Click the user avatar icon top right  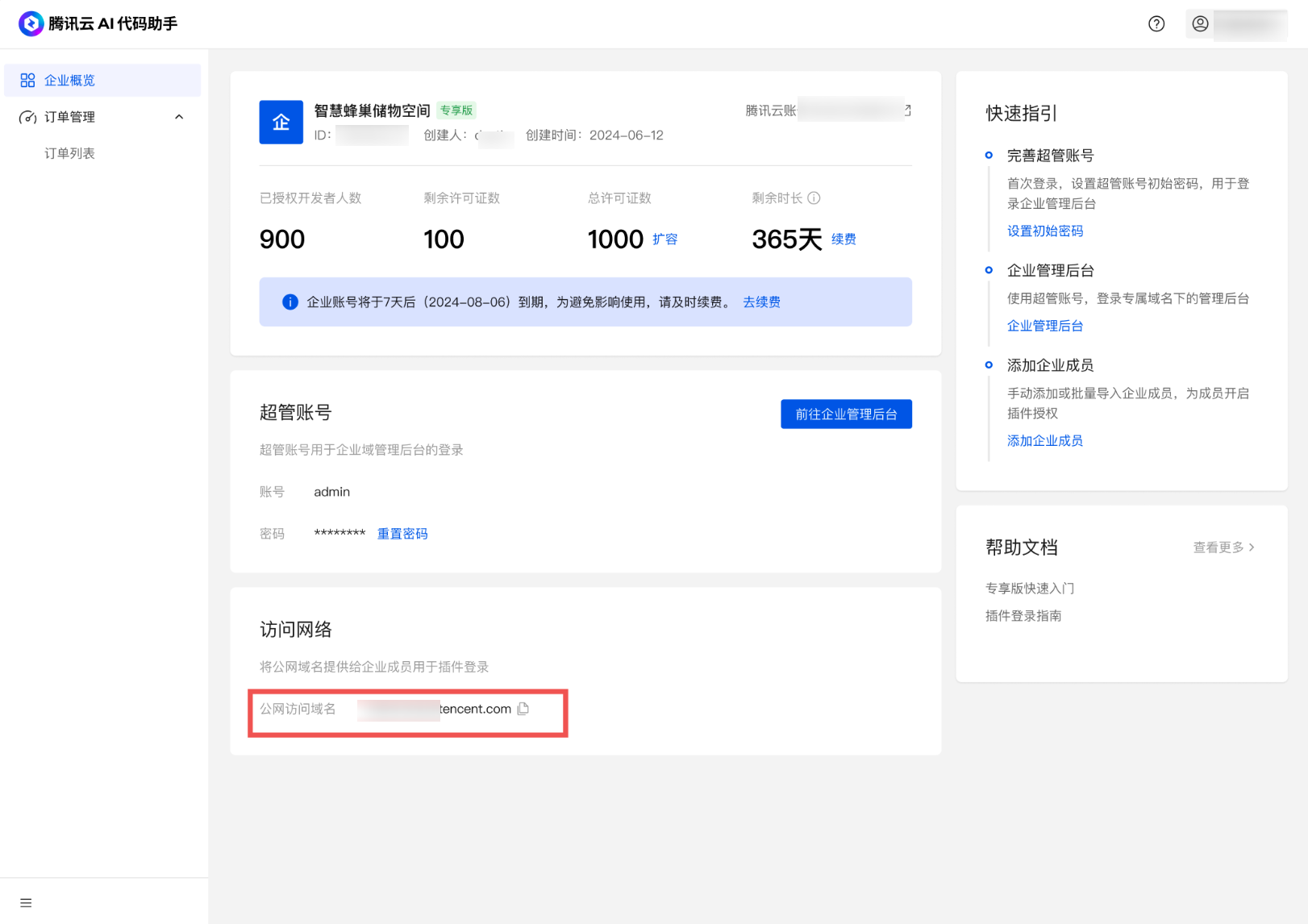[x=1199, y=23]
